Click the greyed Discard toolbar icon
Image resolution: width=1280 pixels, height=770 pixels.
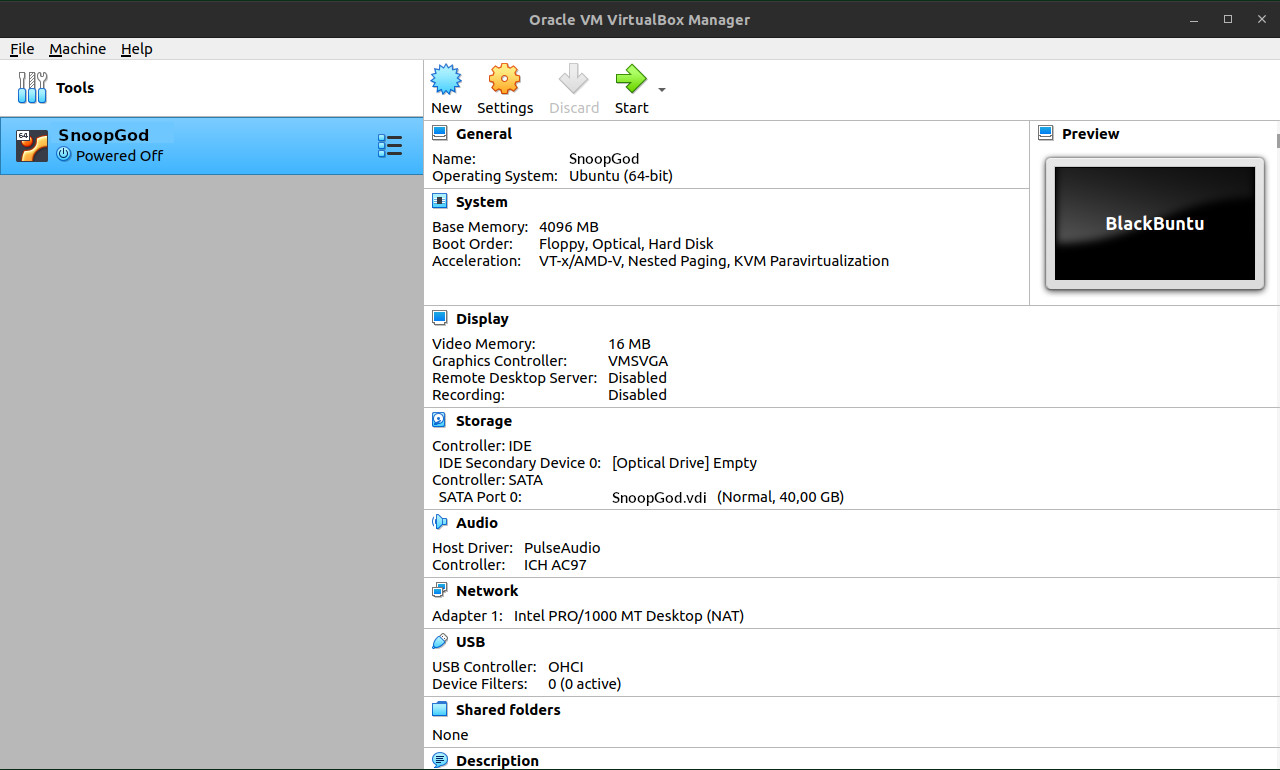tap(574, 79)
